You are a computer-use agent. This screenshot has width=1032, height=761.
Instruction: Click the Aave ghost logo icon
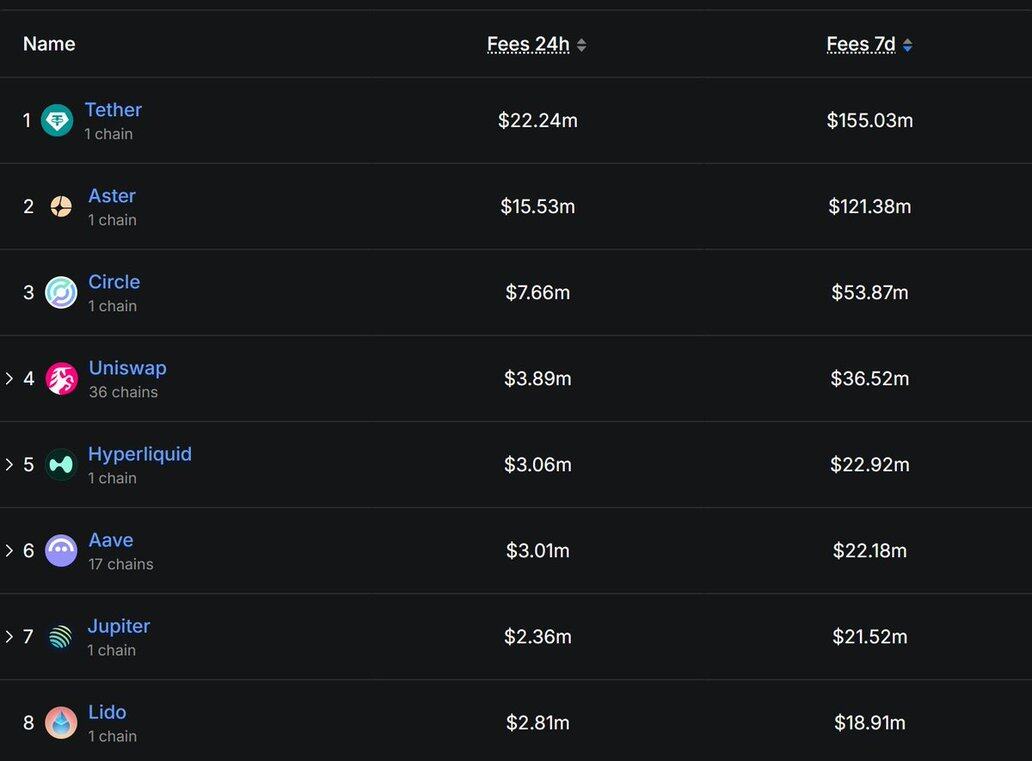tap(61, 551)
